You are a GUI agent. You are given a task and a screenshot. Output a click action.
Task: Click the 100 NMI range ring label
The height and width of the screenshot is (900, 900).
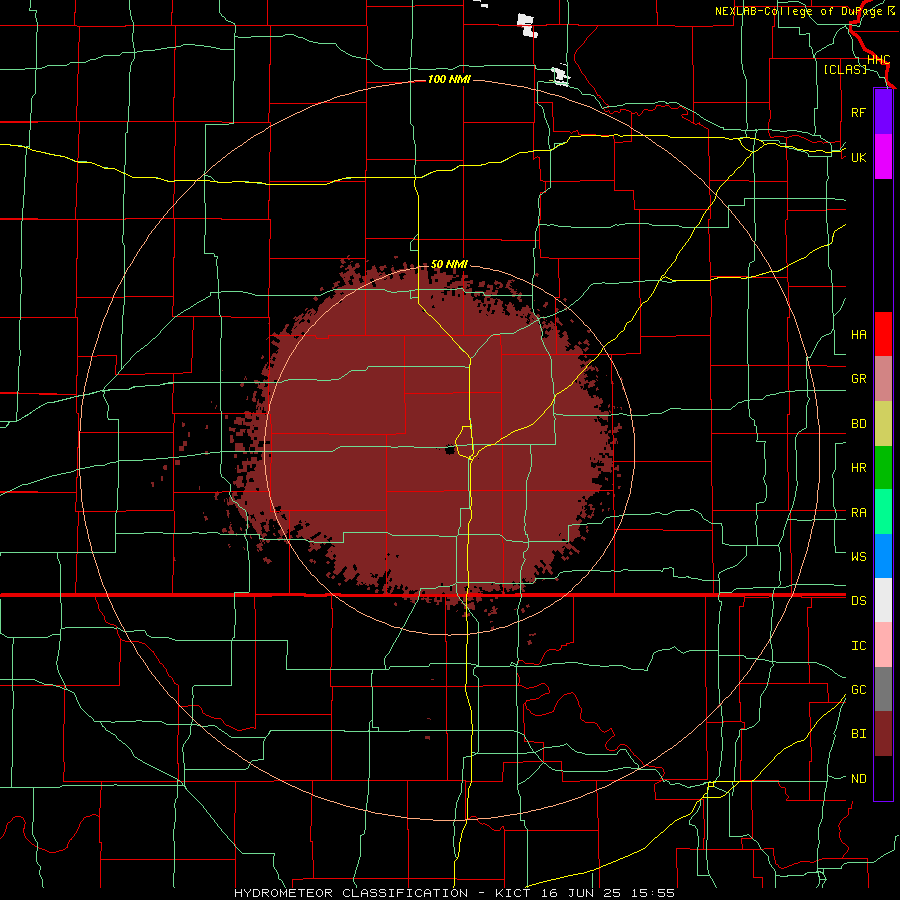pyautogui.click(x=449, y=79)
